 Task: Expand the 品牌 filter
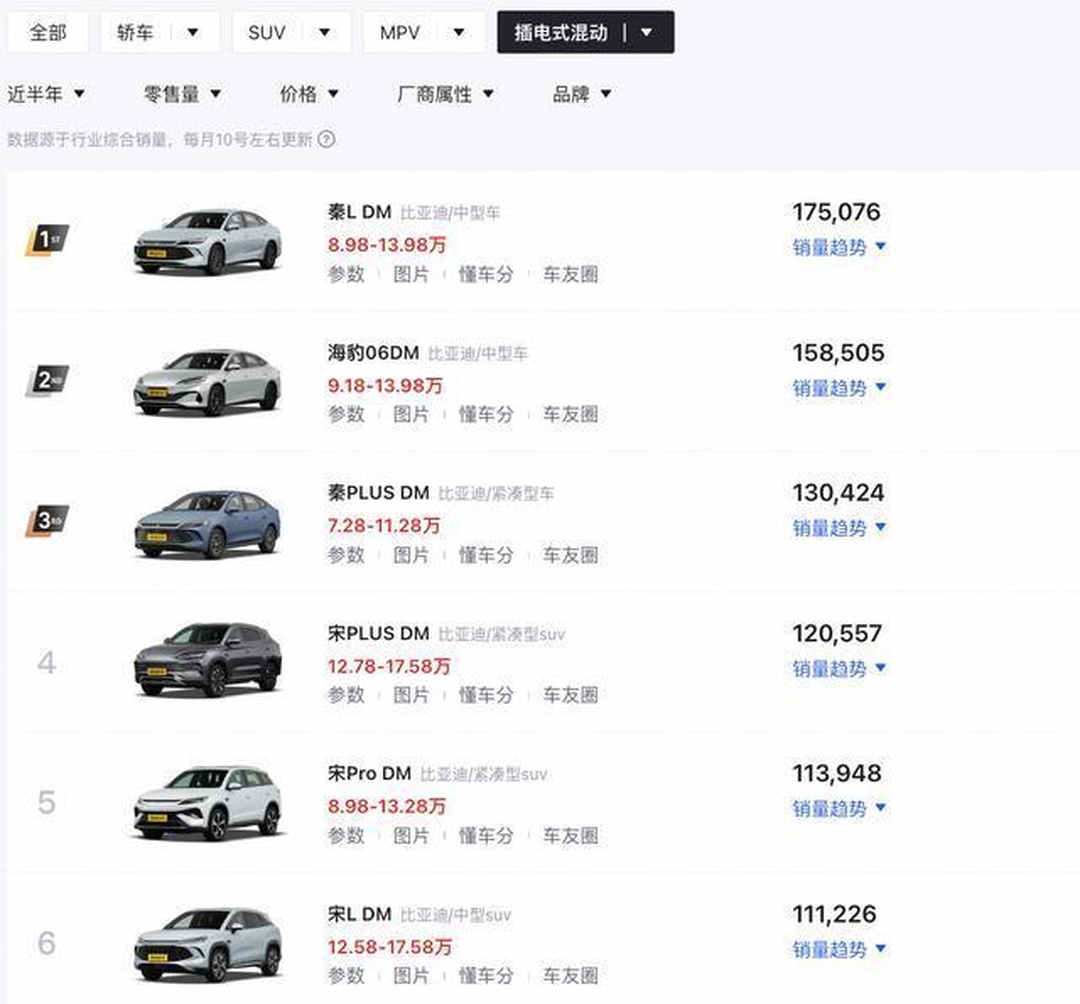581,94
